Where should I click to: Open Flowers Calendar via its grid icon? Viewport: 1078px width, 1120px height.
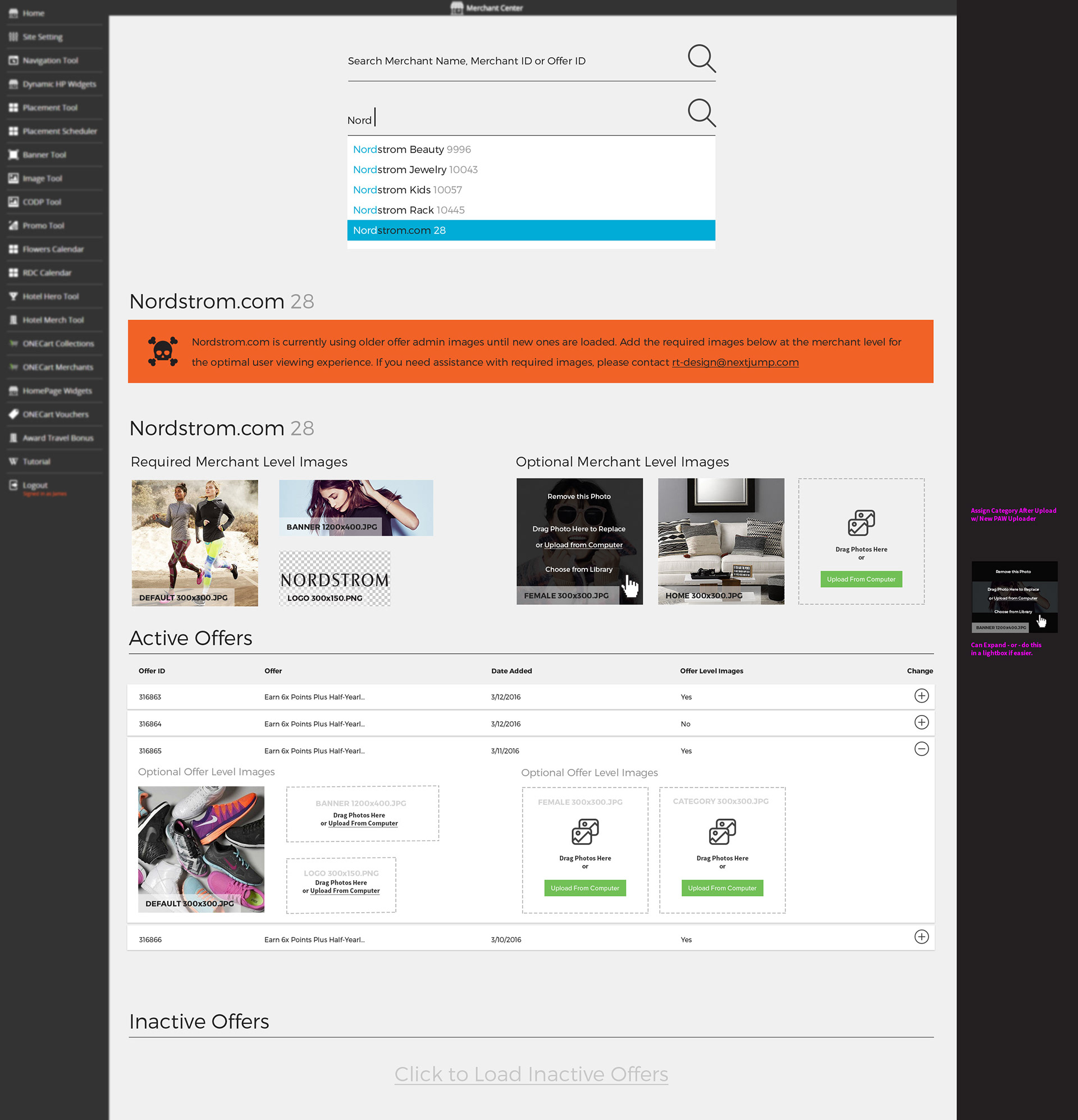[x=13, y=249]
